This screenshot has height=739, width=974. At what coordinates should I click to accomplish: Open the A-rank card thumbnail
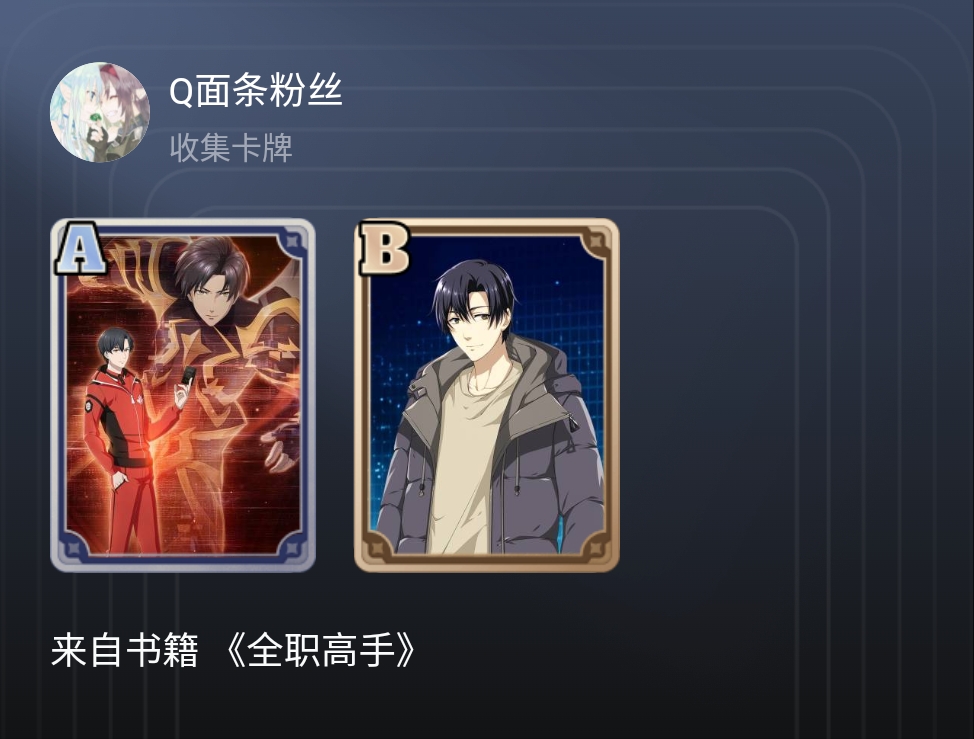[x=183, y=395]
